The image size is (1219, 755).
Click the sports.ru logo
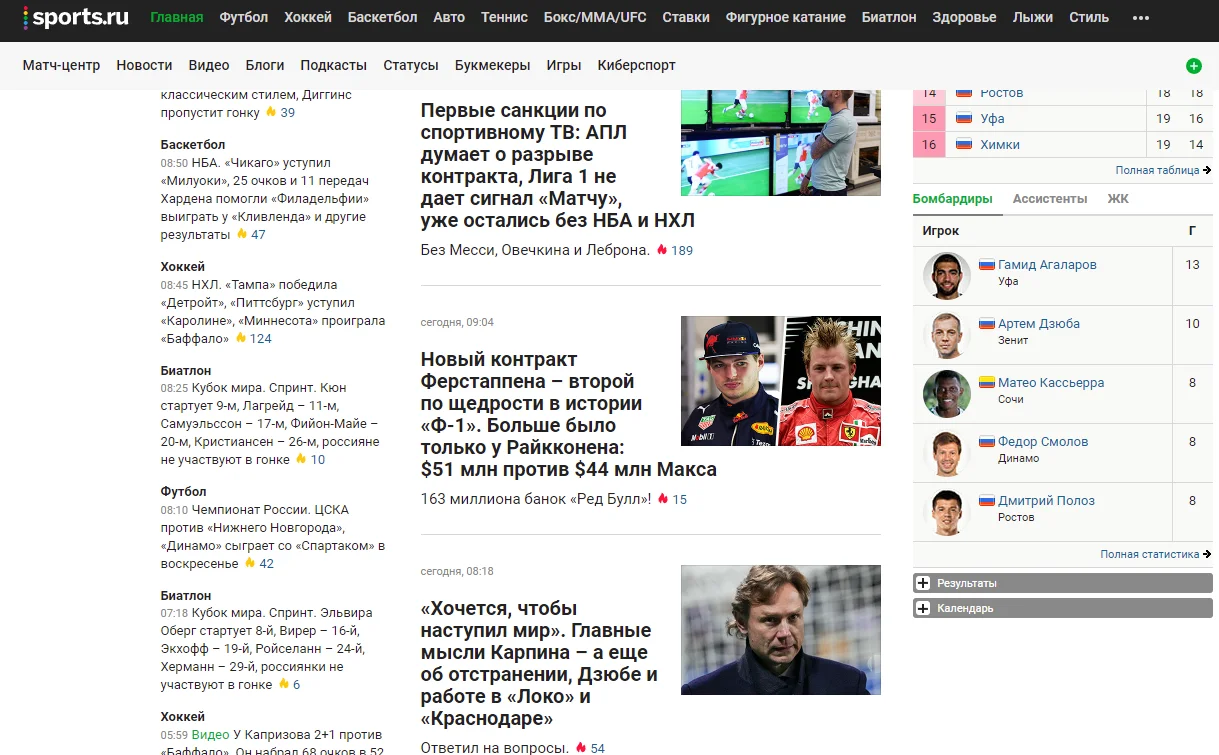click(77, 17)
